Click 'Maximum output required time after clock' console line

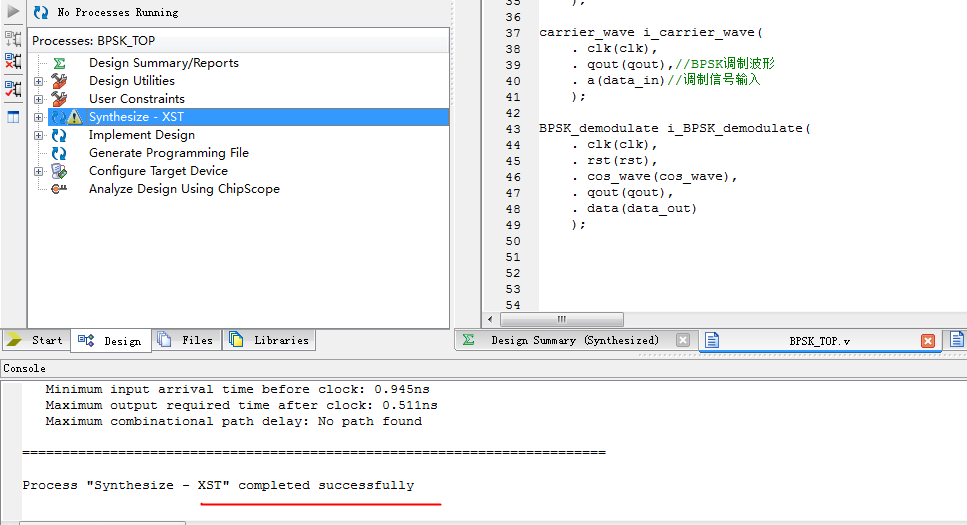(x=241, y=405)
